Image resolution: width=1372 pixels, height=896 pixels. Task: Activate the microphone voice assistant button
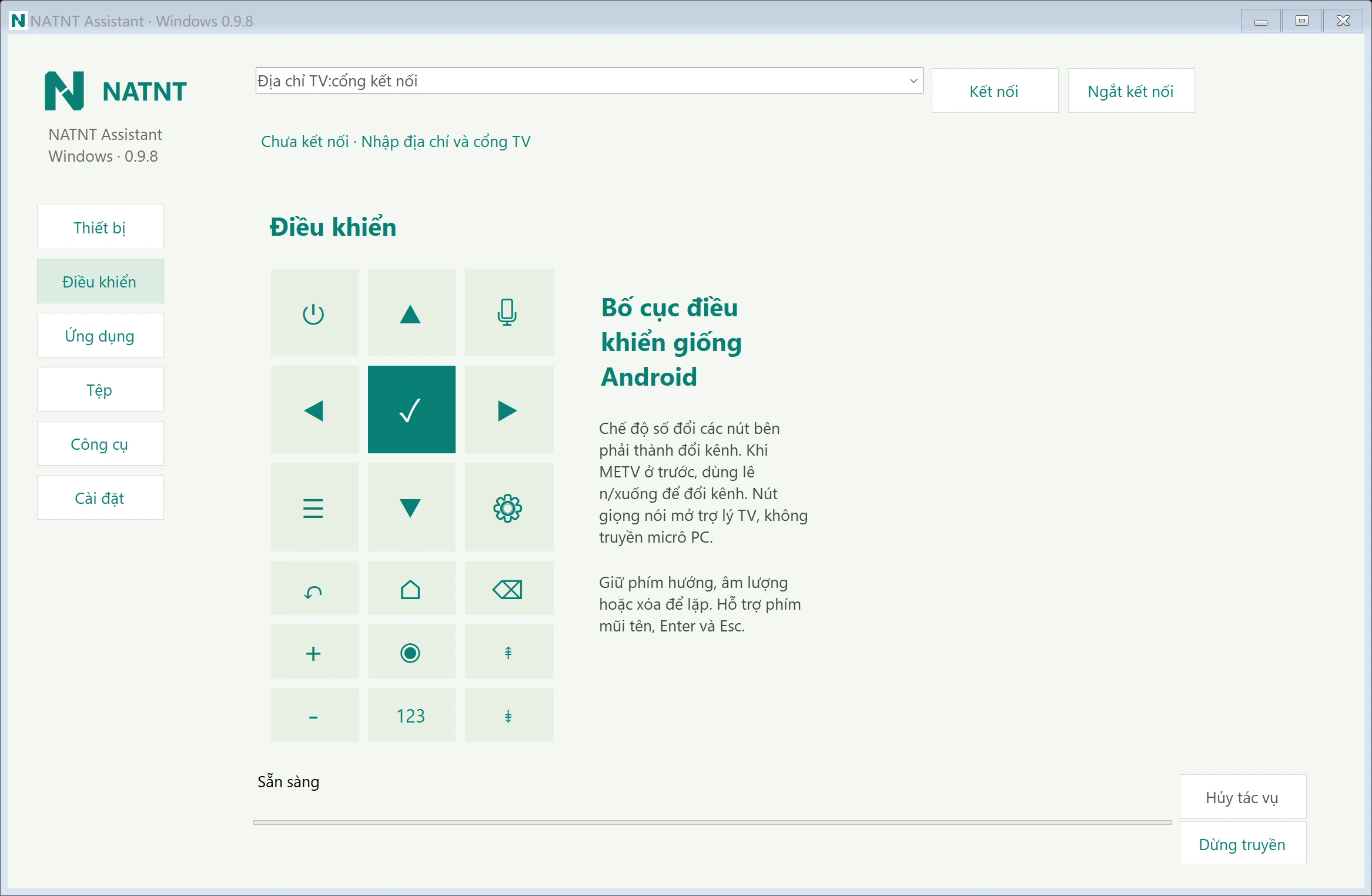click(x=508, y=312)
